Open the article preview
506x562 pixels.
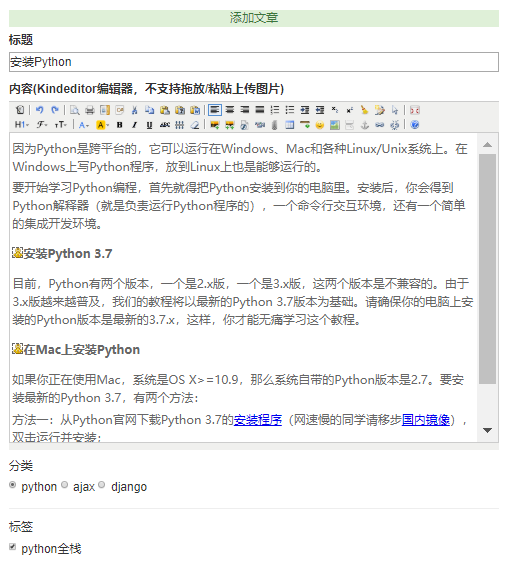tap(75, 110)
